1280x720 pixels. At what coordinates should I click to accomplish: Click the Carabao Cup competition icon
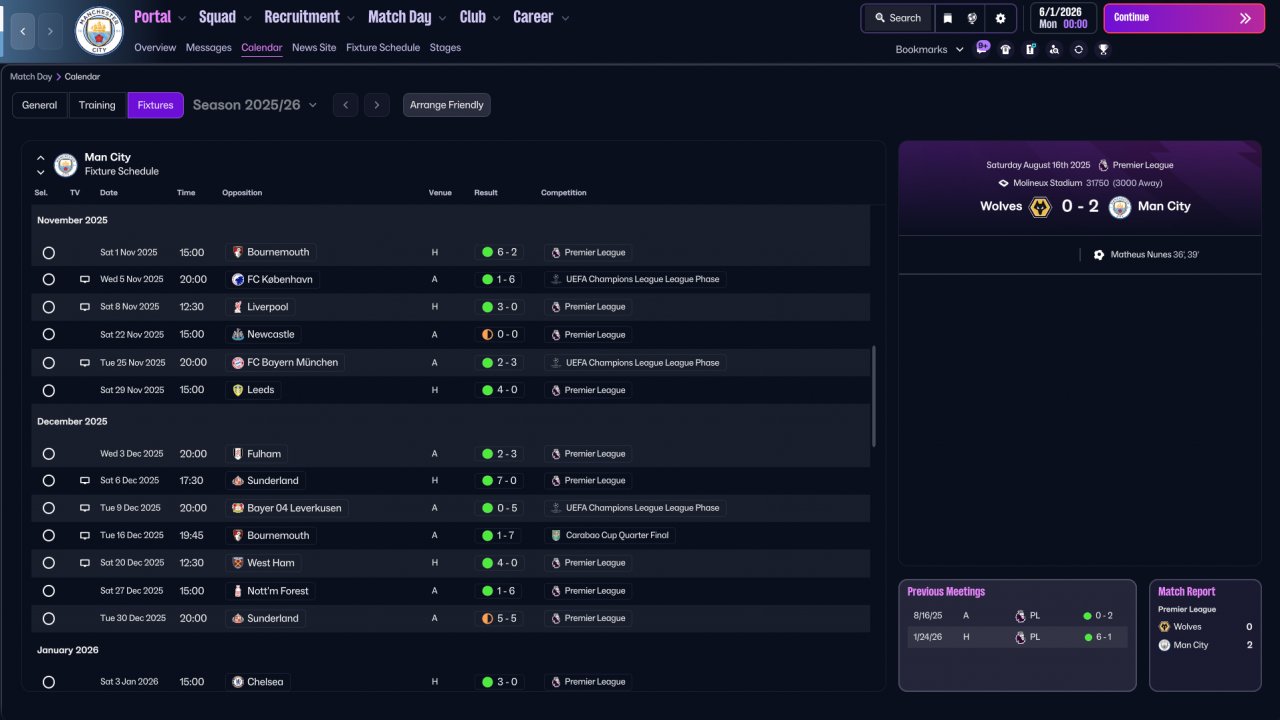coord(556,536)
